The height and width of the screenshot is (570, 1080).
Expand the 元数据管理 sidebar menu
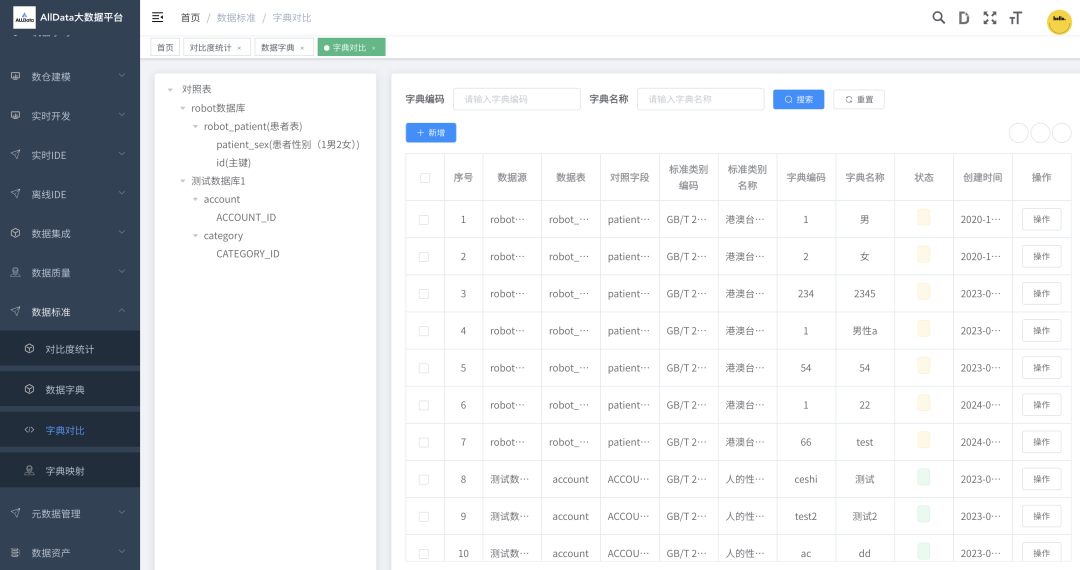click(x=70, y=513)
